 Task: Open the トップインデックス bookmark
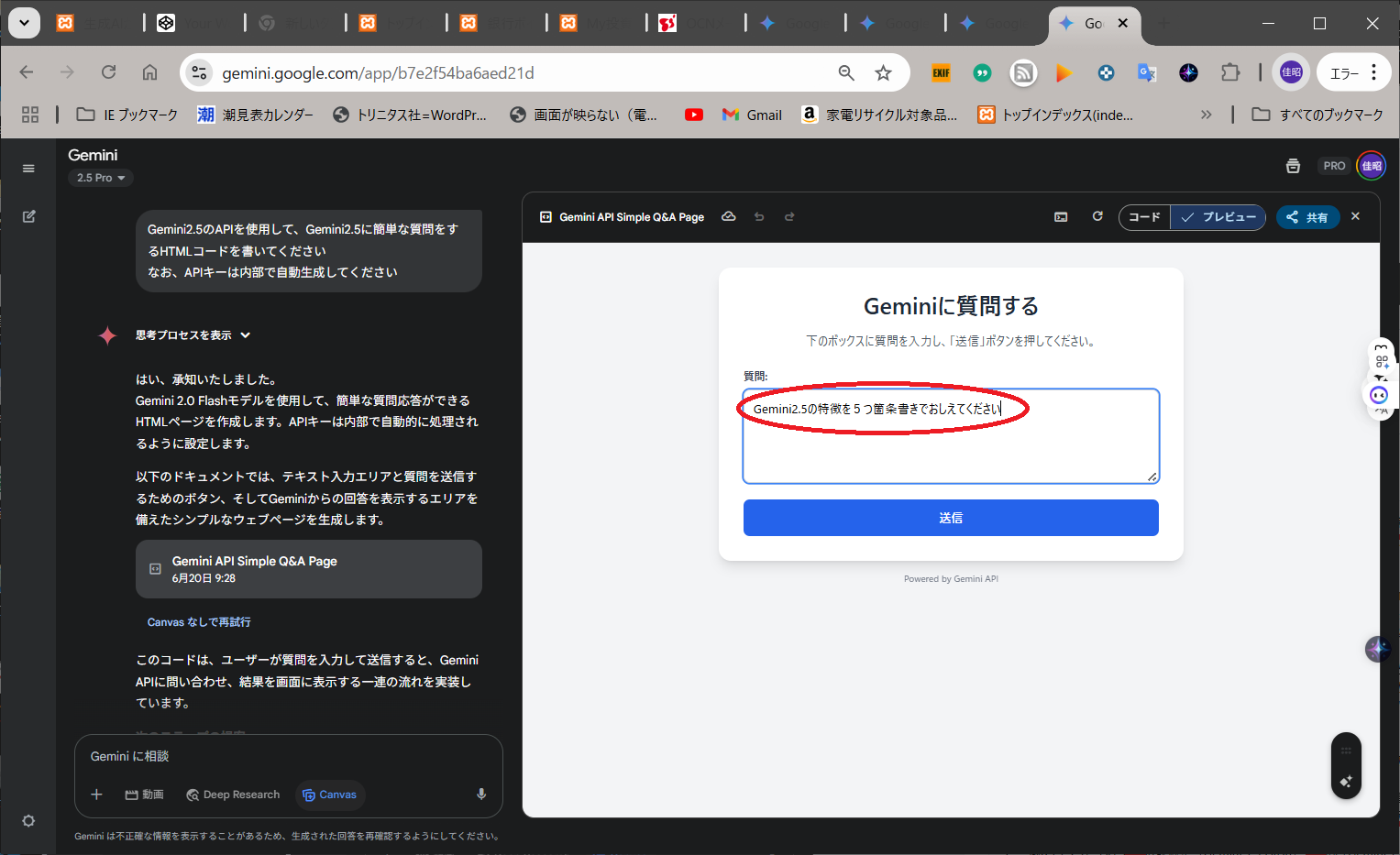1055,115
